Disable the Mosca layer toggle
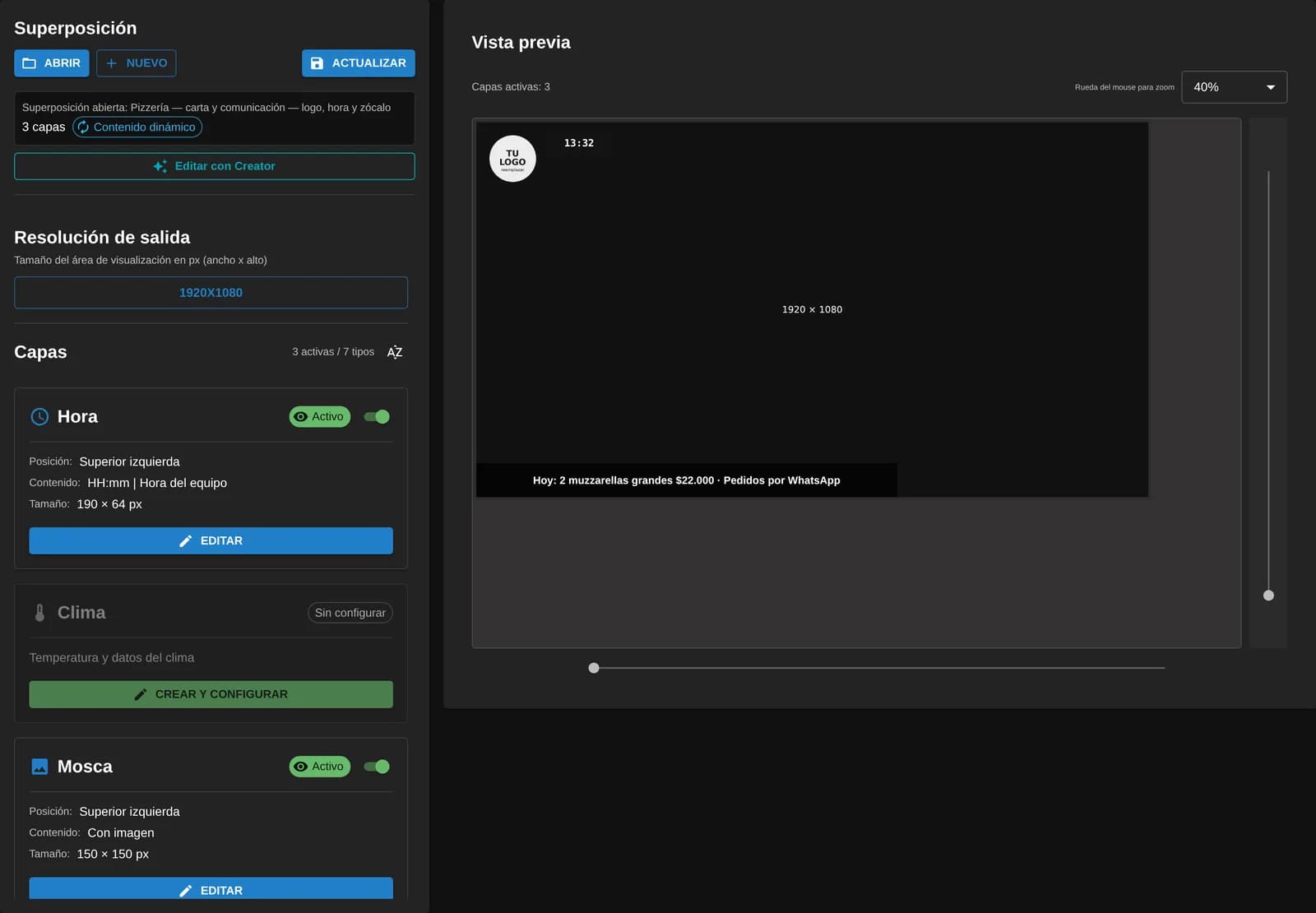The image size is (1316, 913). tap(377, 767)
